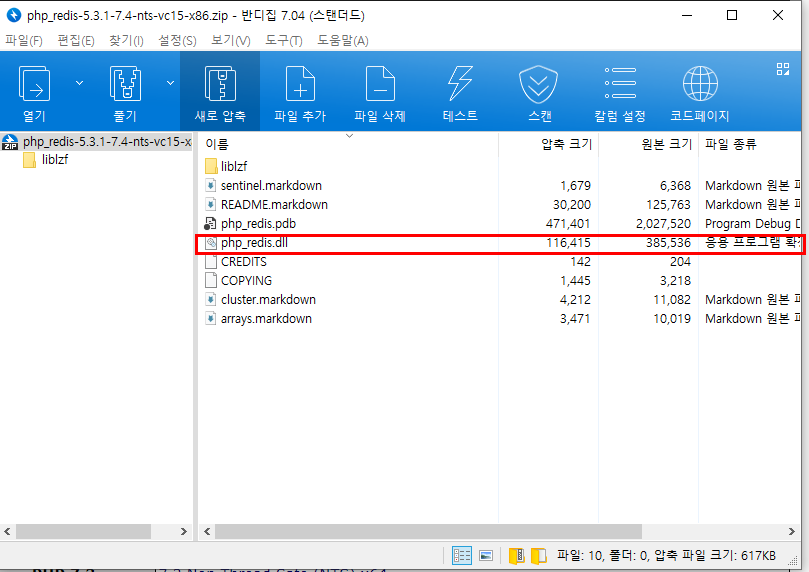The image size is (809, 572).
Task: Click the file list scroll-left arrow
Action: pos(207,531)
